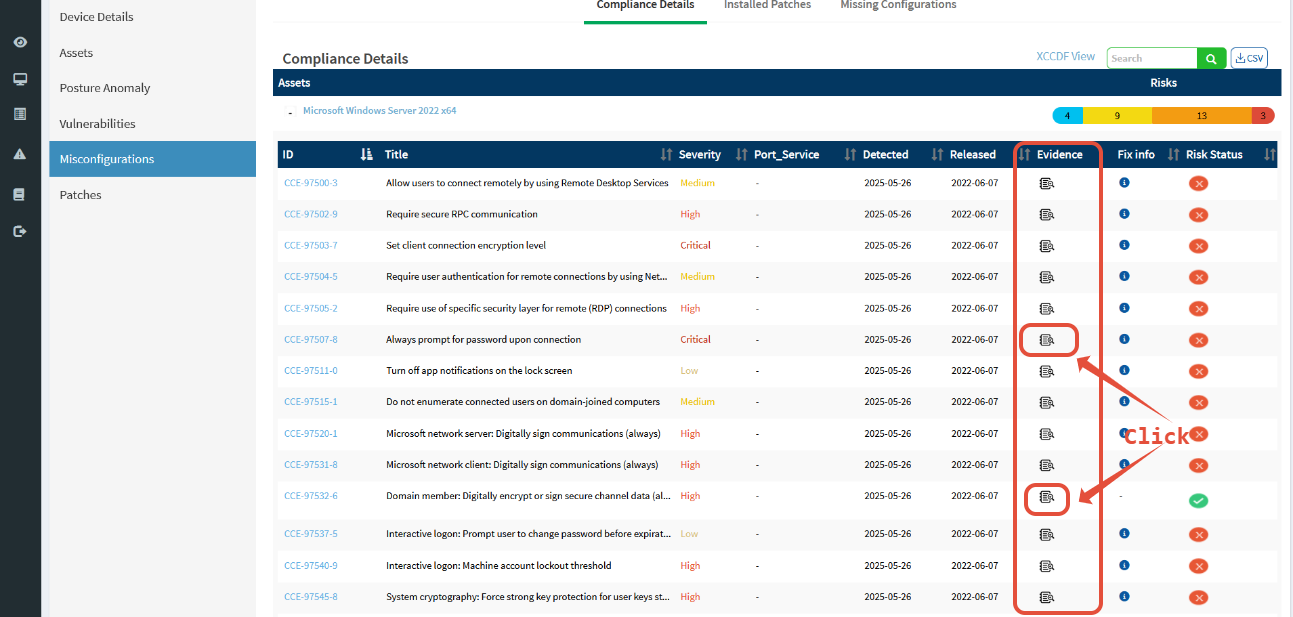
Task: Open the table report icon in left sidebar
Action: coord(20,114)
